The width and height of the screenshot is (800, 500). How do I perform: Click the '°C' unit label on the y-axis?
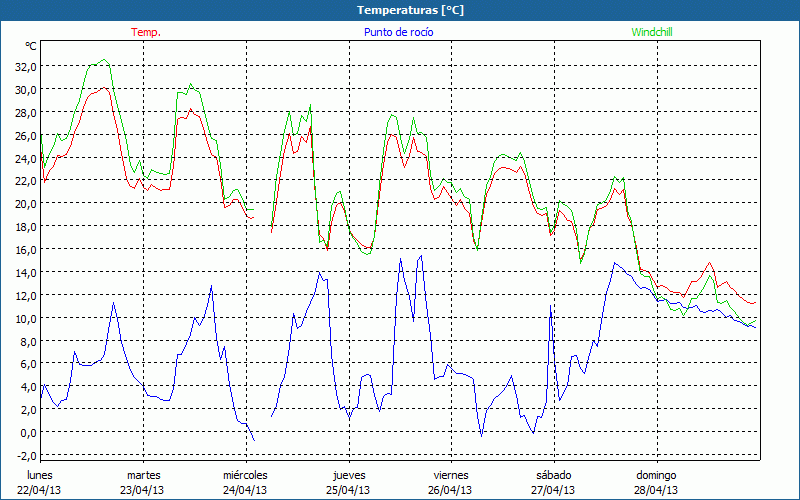[x=30, y=46]
